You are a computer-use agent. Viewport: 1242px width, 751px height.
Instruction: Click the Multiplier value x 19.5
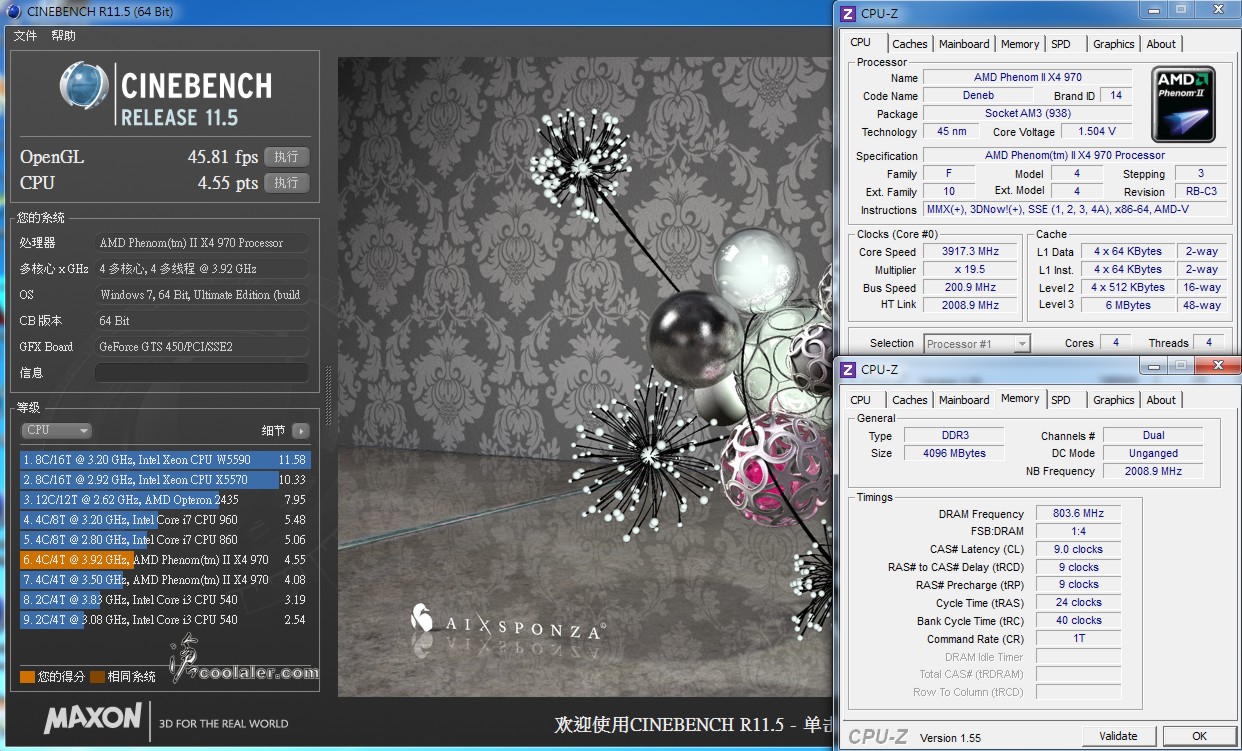(970, 270)
